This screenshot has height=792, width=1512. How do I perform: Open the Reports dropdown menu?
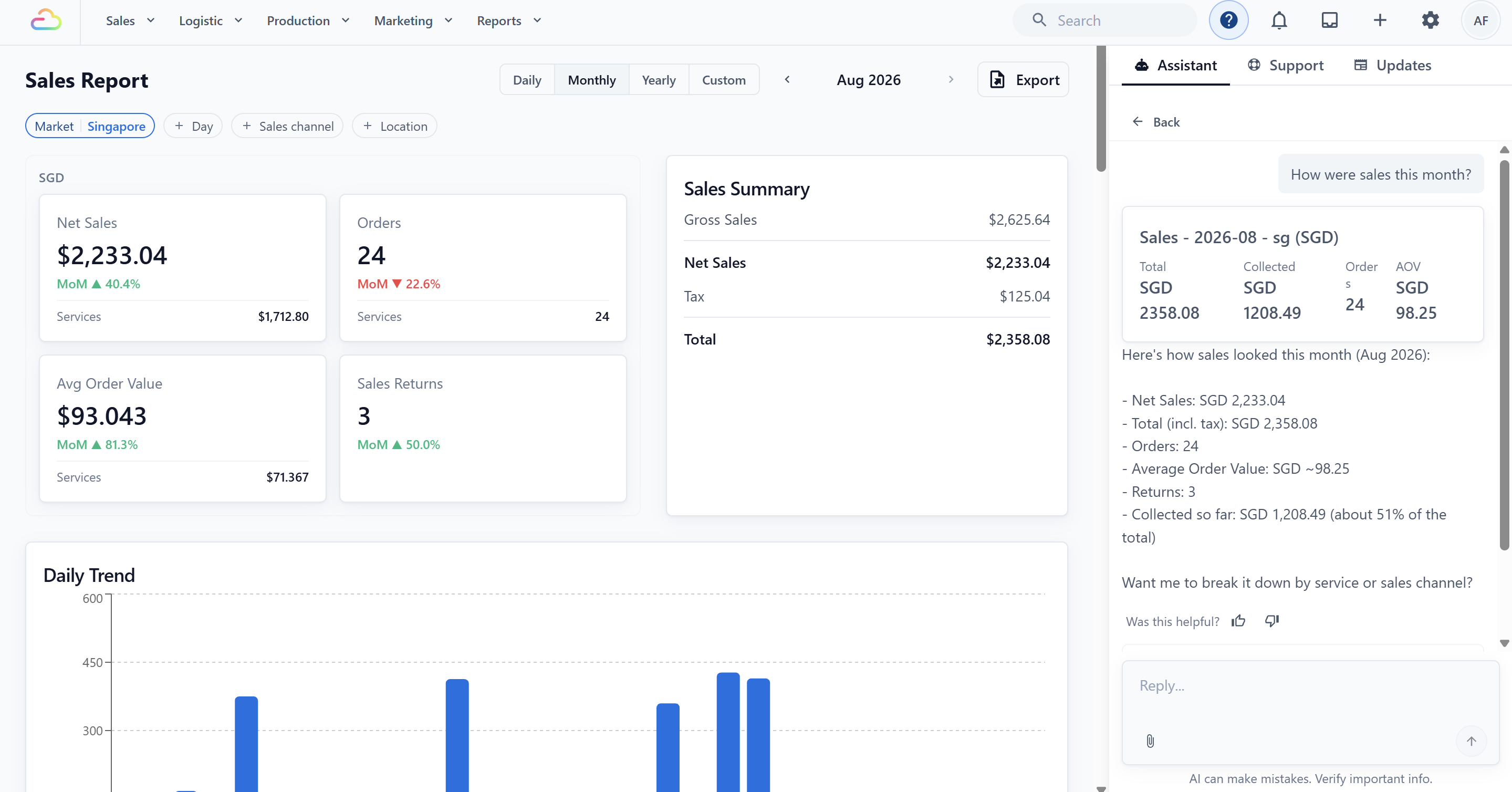pos(509,20)
